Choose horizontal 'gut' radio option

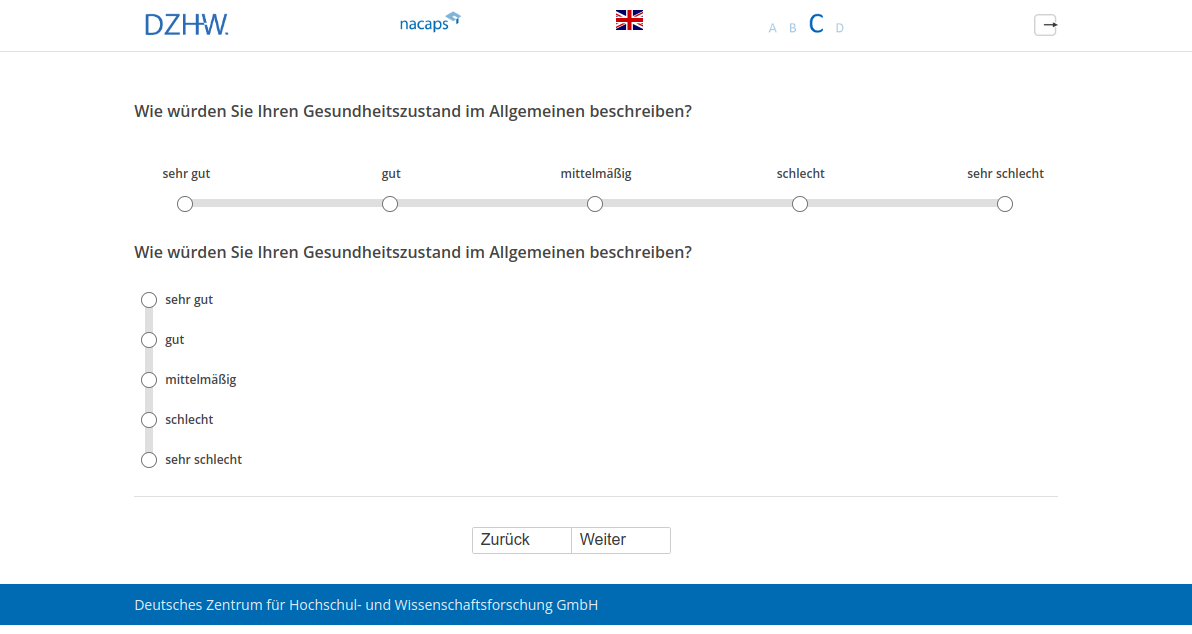click(390, 204)
